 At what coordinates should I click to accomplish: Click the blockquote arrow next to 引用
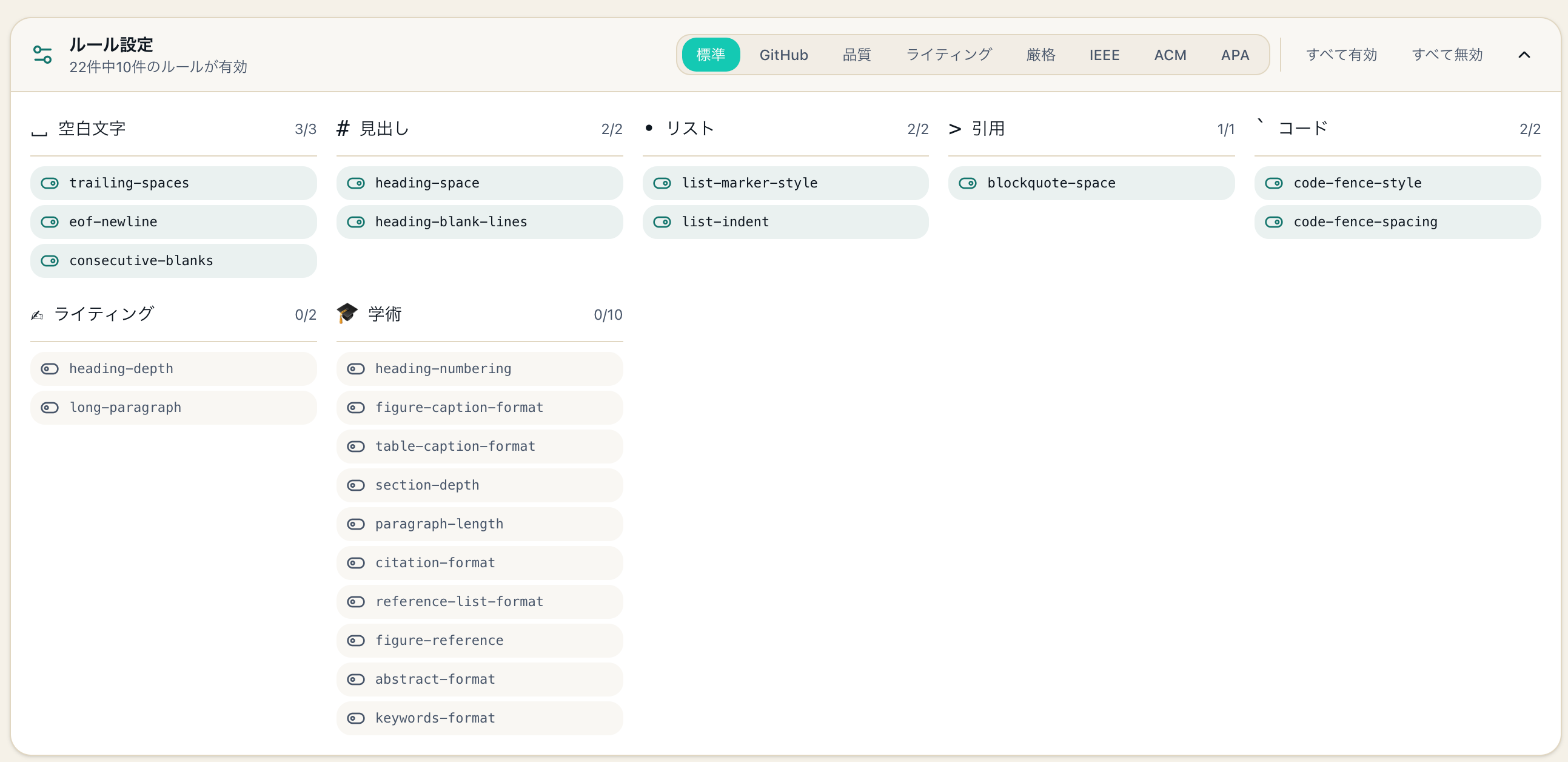954,129
